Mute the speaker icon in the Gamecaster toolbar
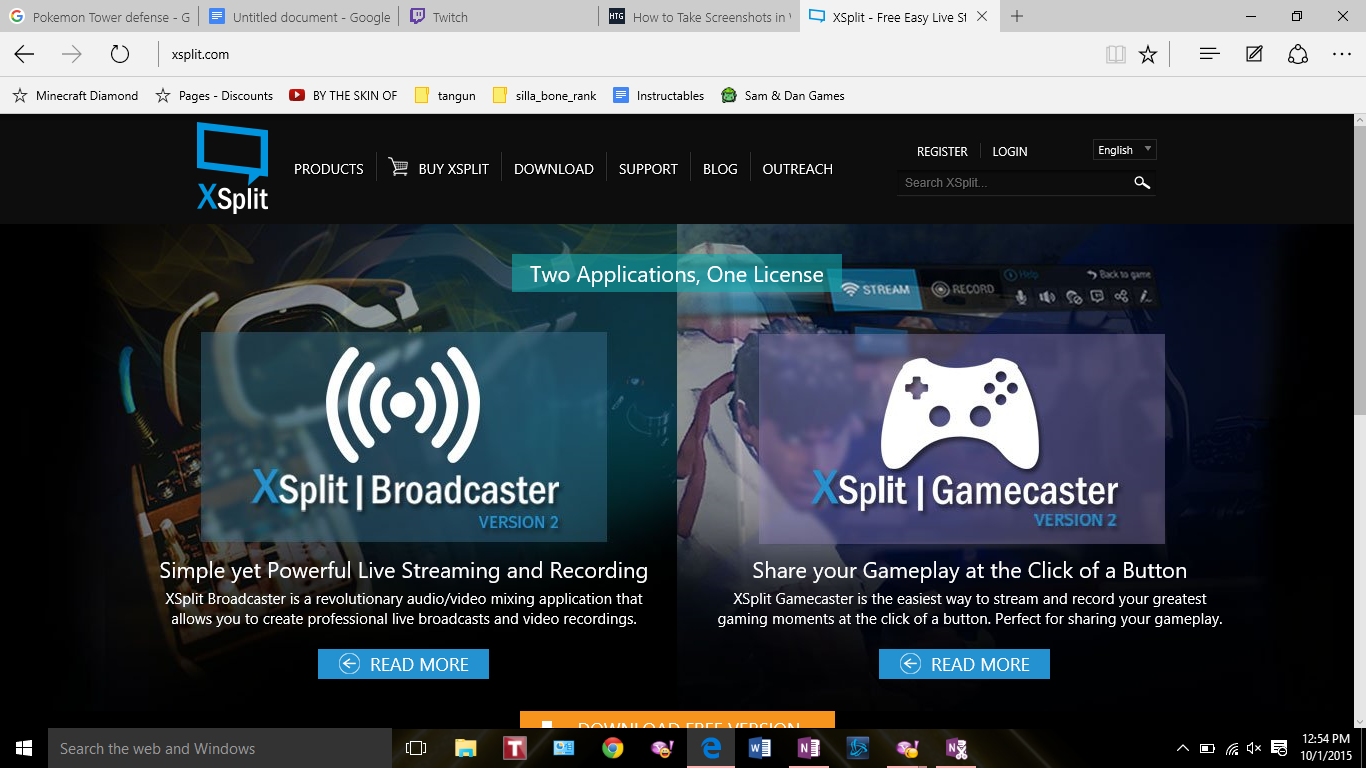 [x=1047, y=296]
